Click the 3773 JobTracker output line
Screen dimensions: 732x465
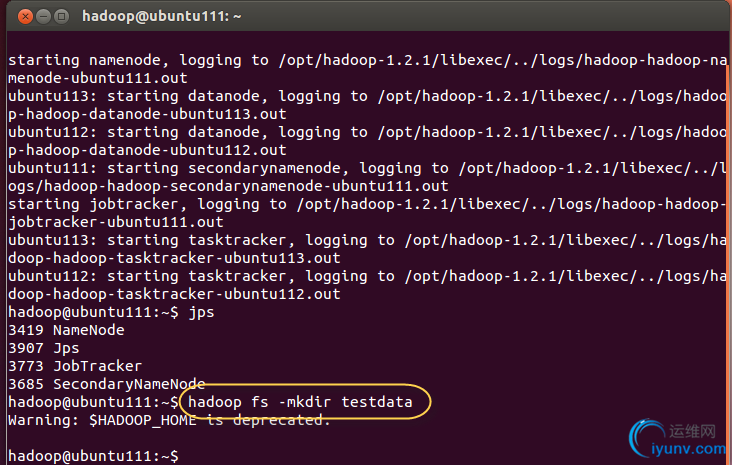click(x=75, y=366)
